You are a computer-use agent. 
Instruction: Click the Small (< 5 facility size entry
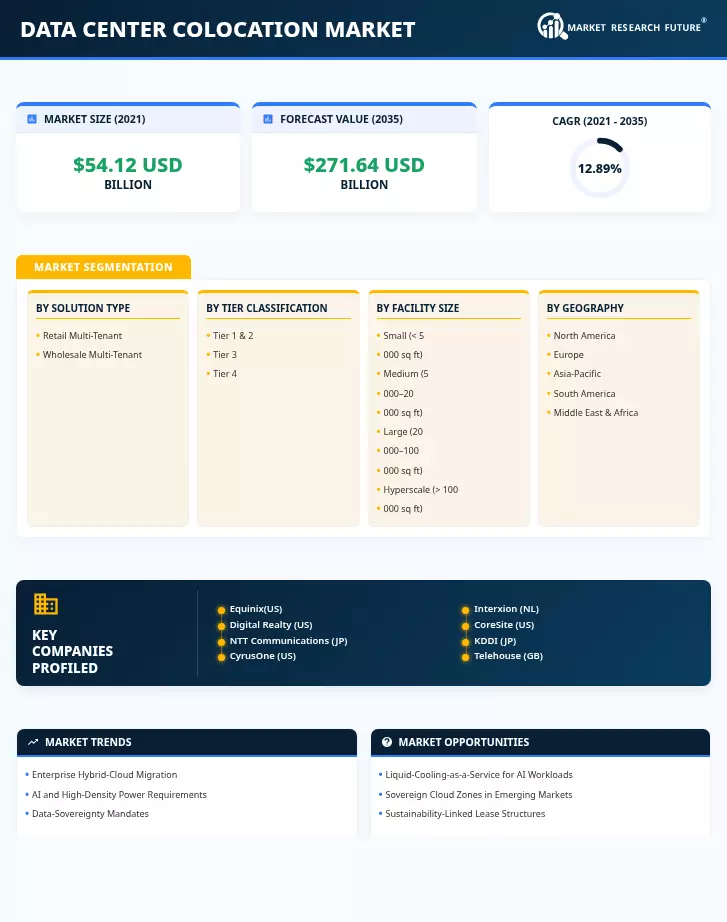pyautogui.click(x=403, y=336)
